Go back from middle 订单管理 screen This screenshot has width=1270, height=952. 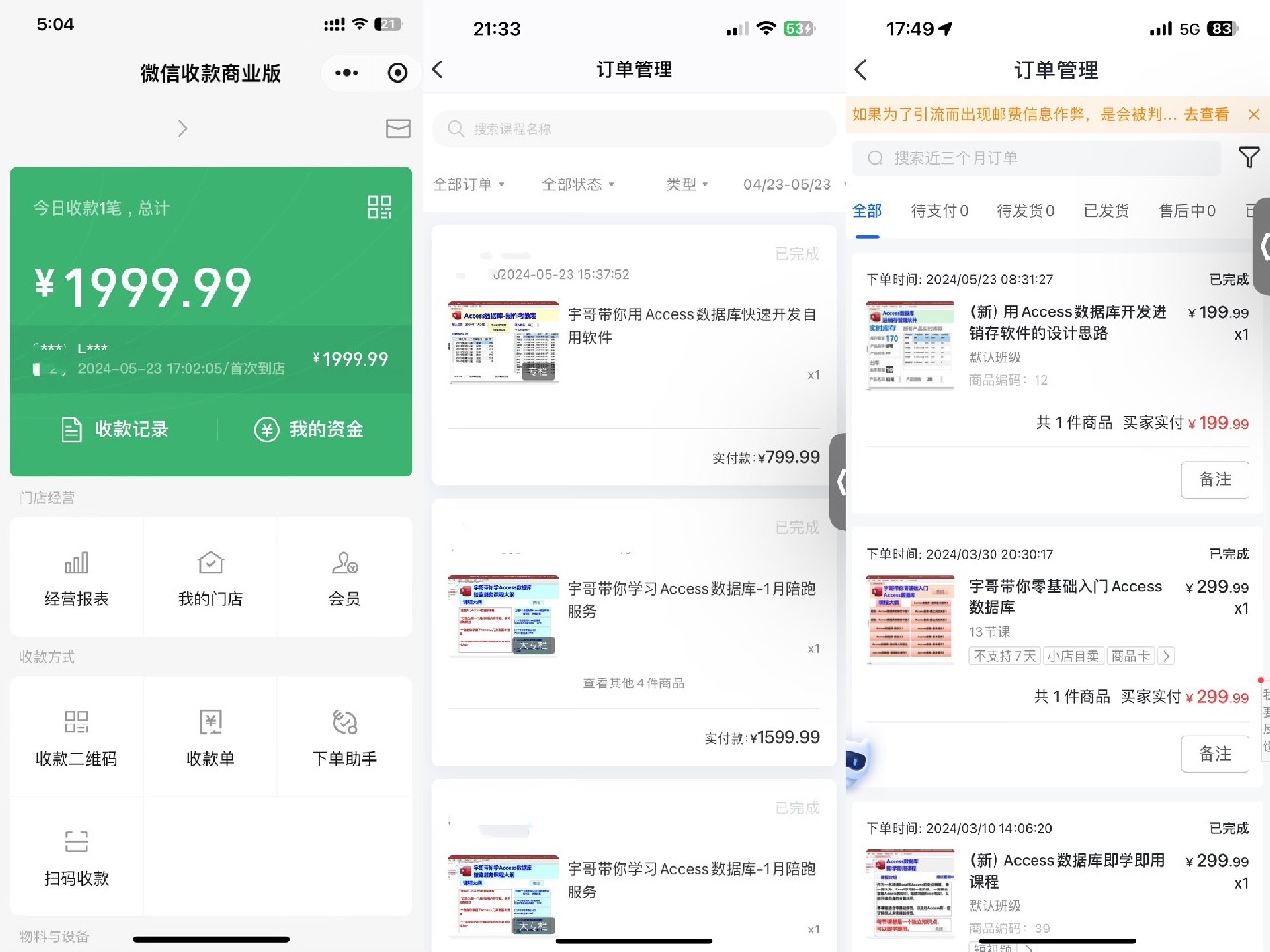coord(438,69)
